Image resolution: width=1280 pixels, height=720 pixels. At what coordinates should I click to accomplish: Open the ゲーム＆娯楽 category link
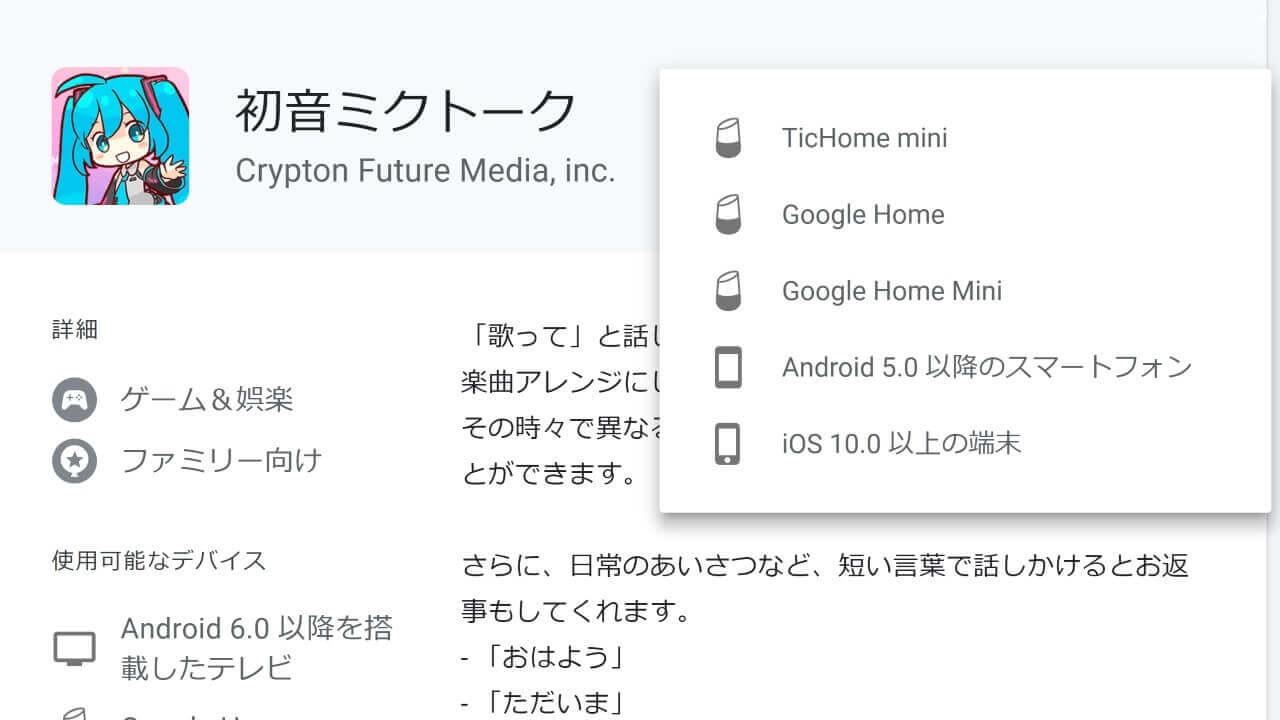click(x=207, y=401)
